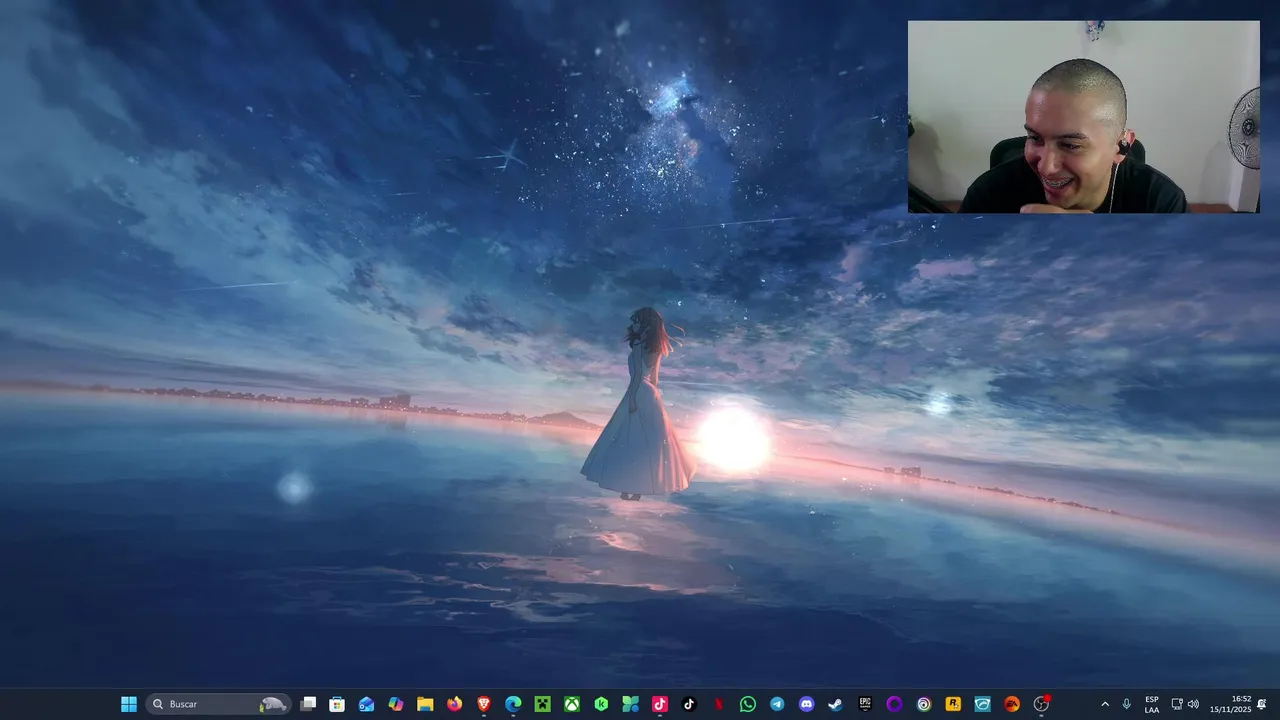Click the webcam overlay in the corner
Viewport: 1280px width, 720px height.
coord(1084,117)
